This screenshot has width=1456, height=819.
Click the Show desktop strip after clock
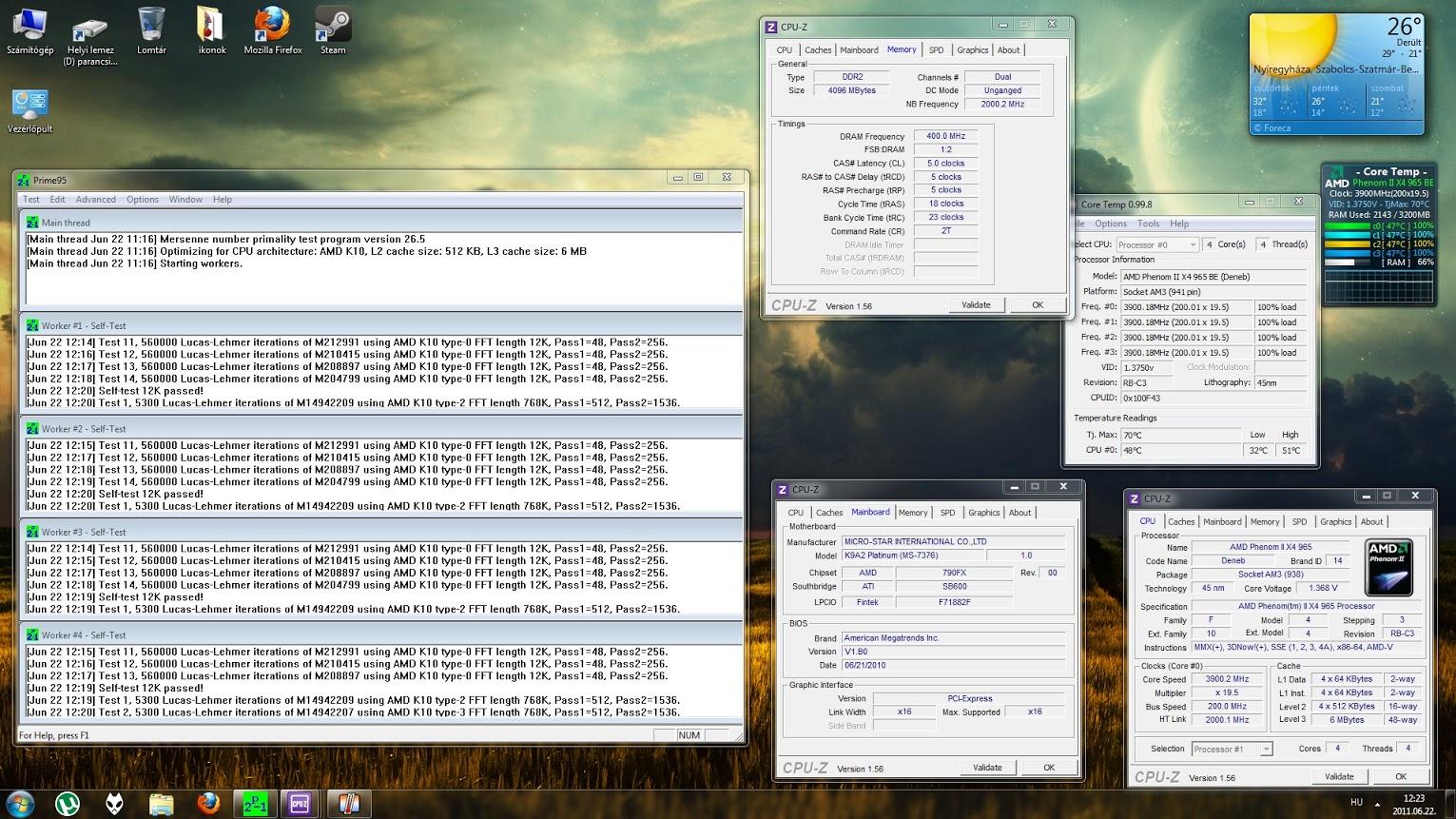tap(1449, 804)
